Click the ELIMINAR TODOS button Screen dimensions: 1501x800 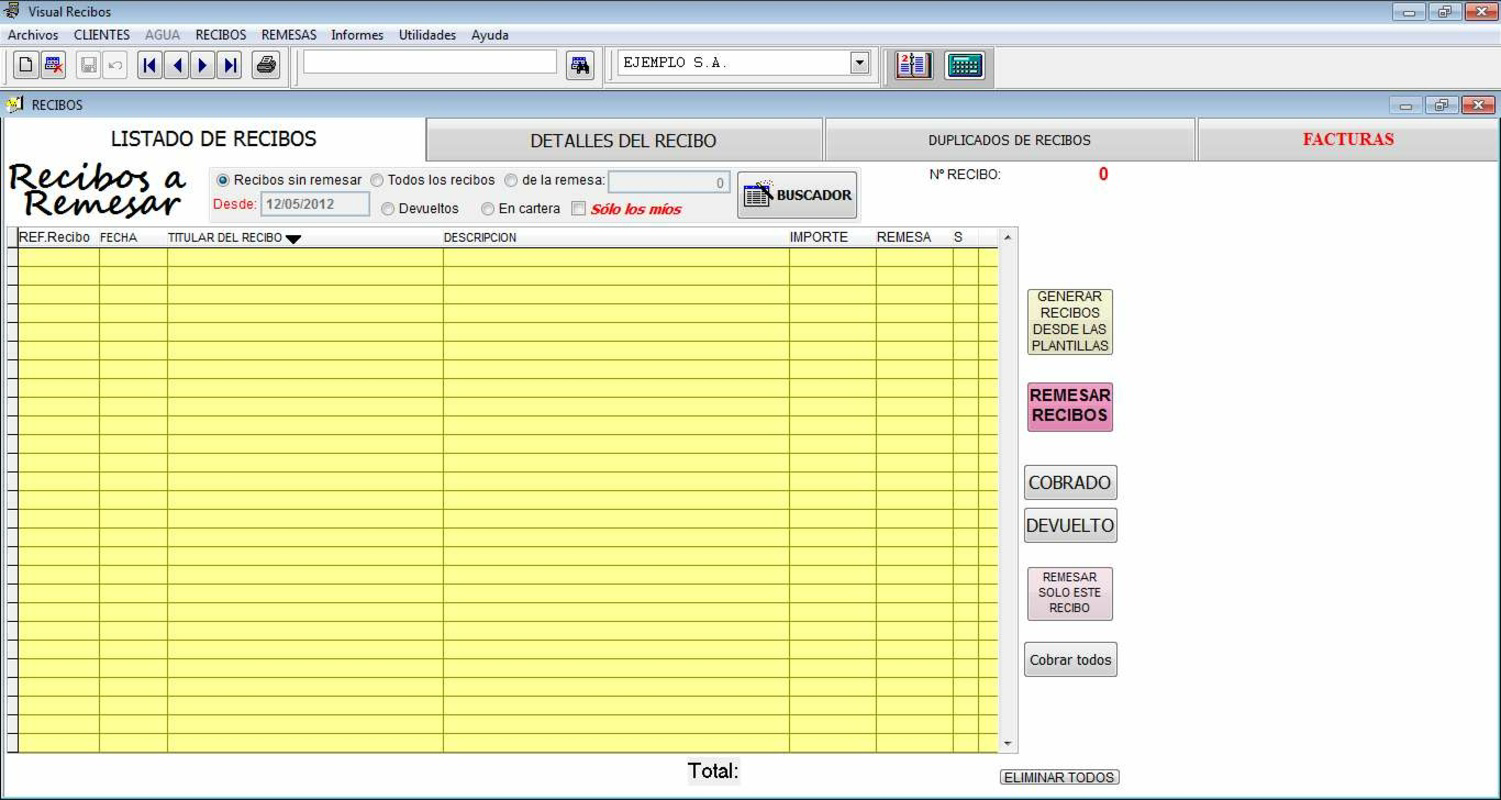1059,778
